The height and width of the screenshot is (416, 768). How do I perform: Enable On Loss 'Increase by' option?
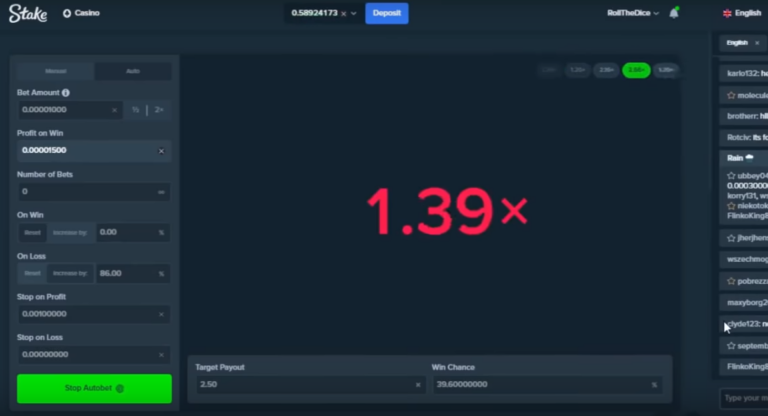tap(70, 273)
